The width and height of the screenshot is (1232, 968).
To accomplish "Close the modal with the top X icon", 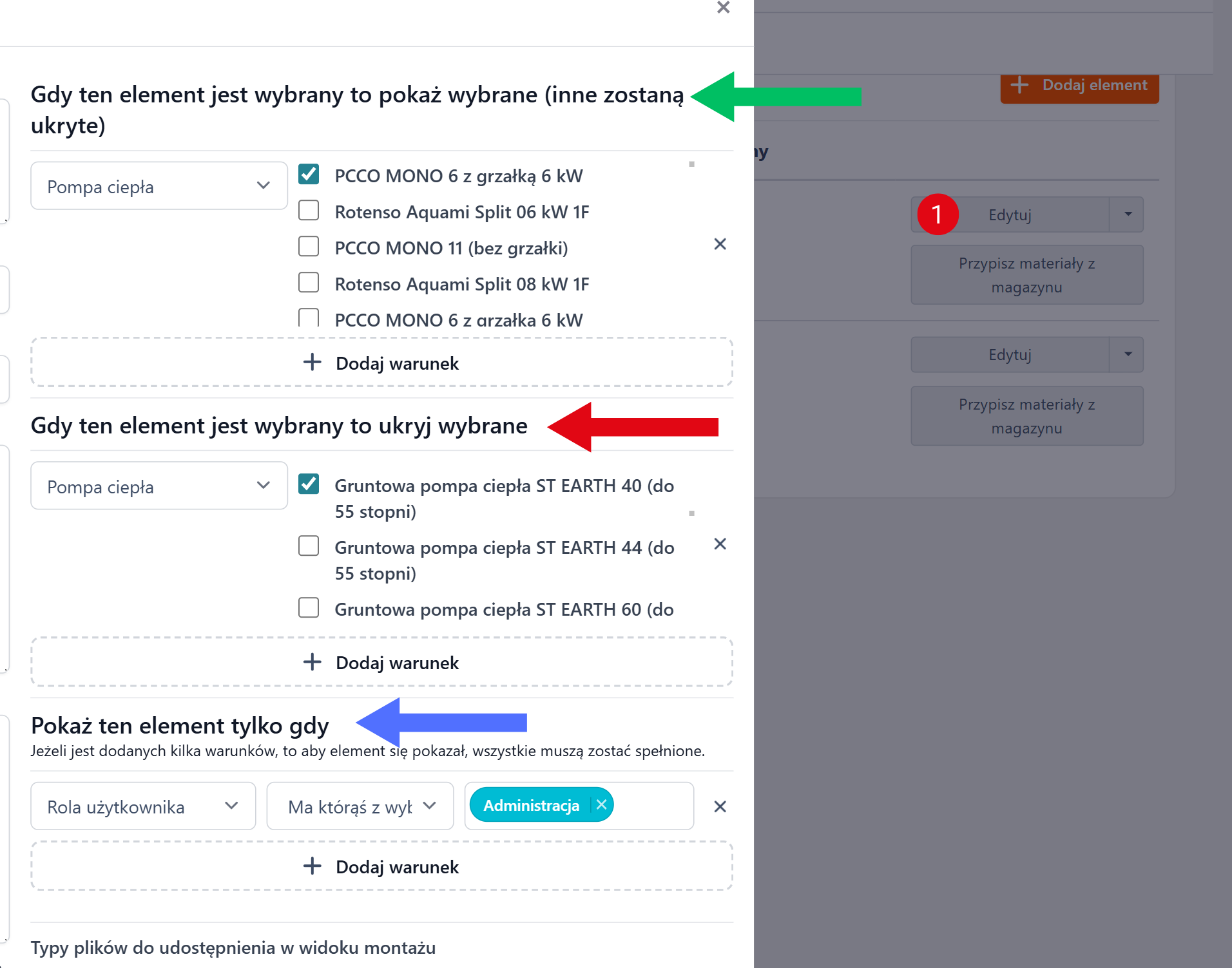I will coord(723,8).
